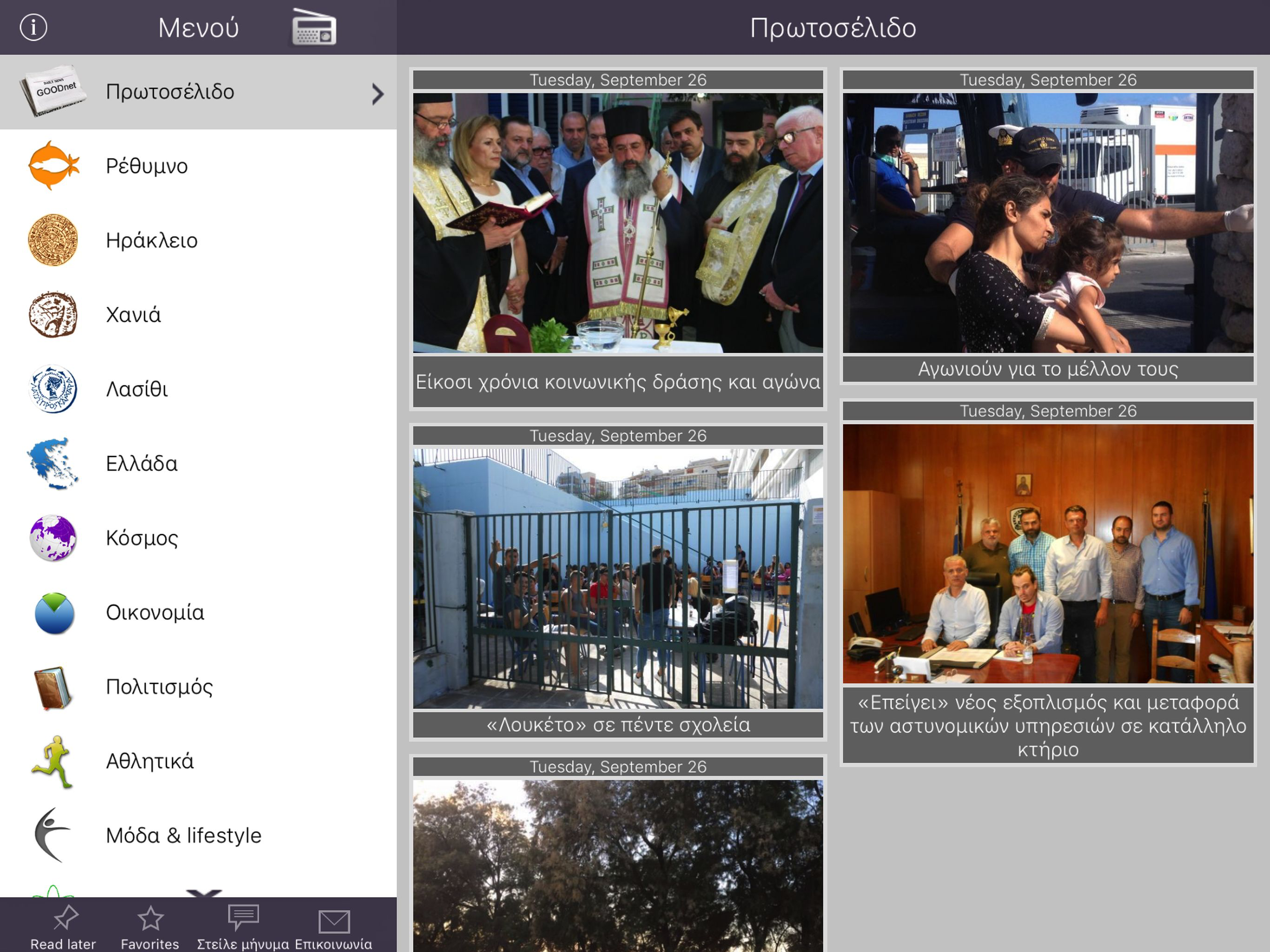Tap the Πρωτοσέλιδο page header title

pos(833,28)
